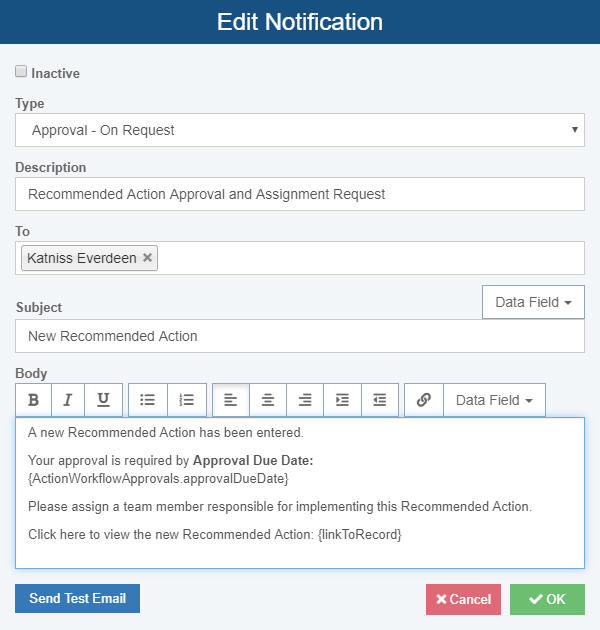Screen dimensions: 600x630
Task: Click the Send Test Email button
Action: [77, 598]
